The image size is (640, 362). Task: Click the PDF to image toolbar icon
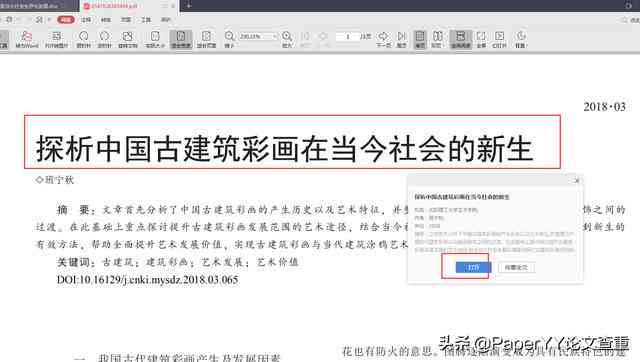56,40
